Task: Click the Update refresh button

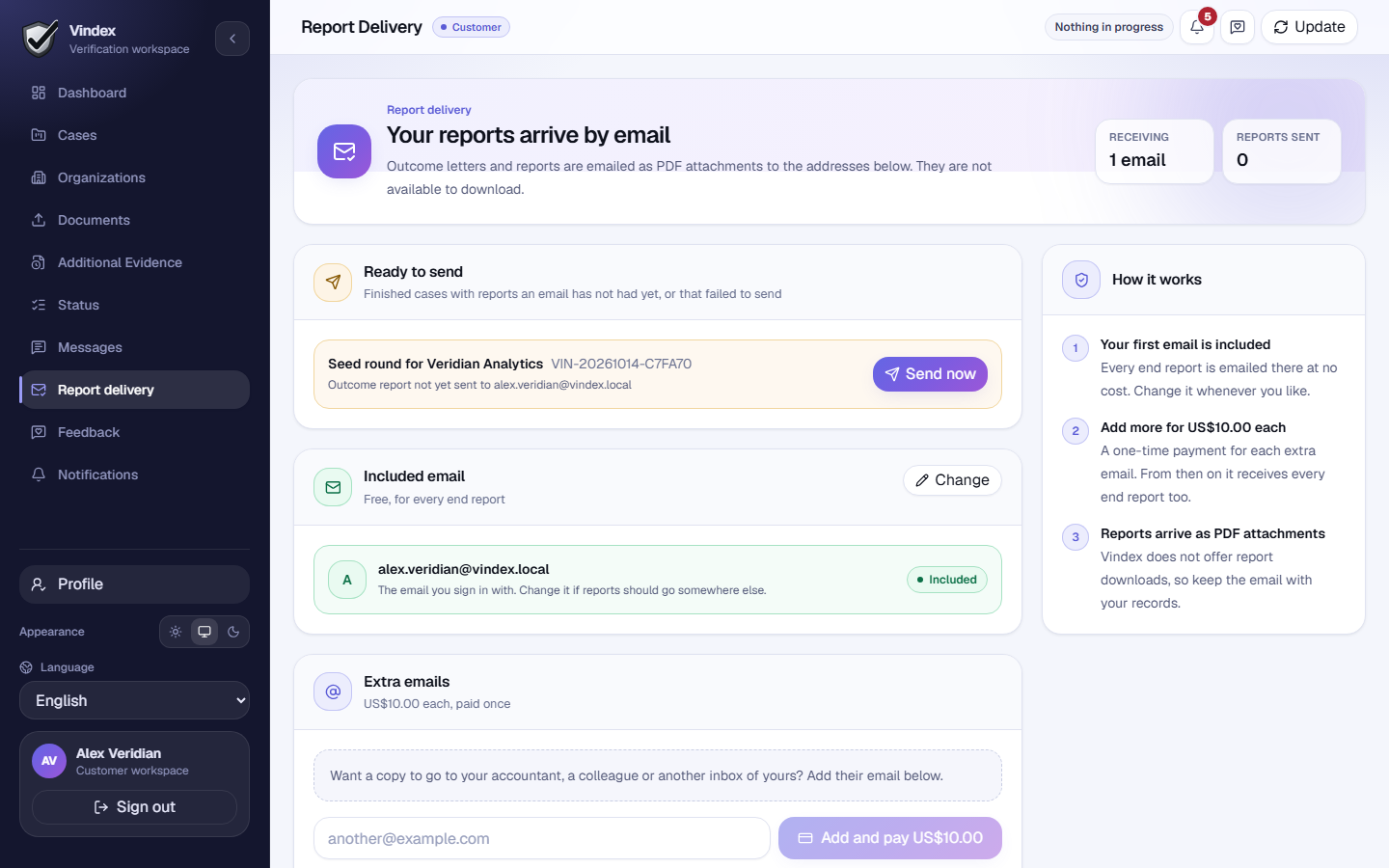Action: coord(1309,27)
